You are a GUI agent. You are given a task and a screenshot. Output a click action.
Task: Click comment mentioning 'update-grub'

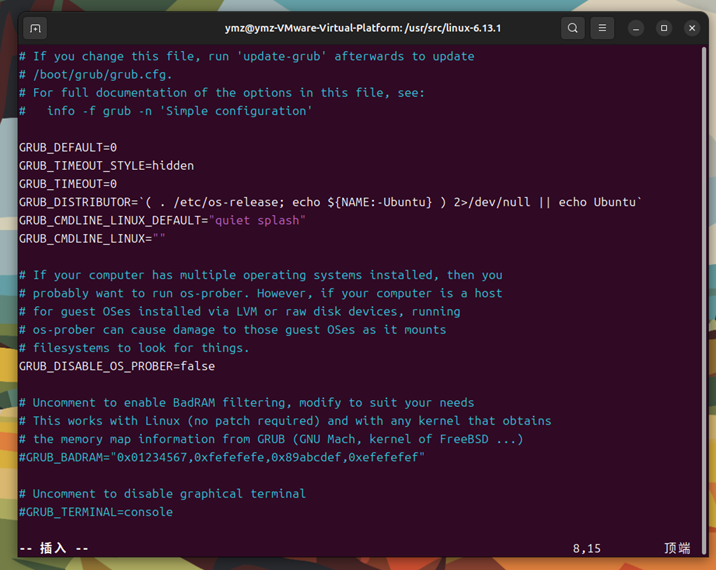pyautogui.click(x=247, y=57)
